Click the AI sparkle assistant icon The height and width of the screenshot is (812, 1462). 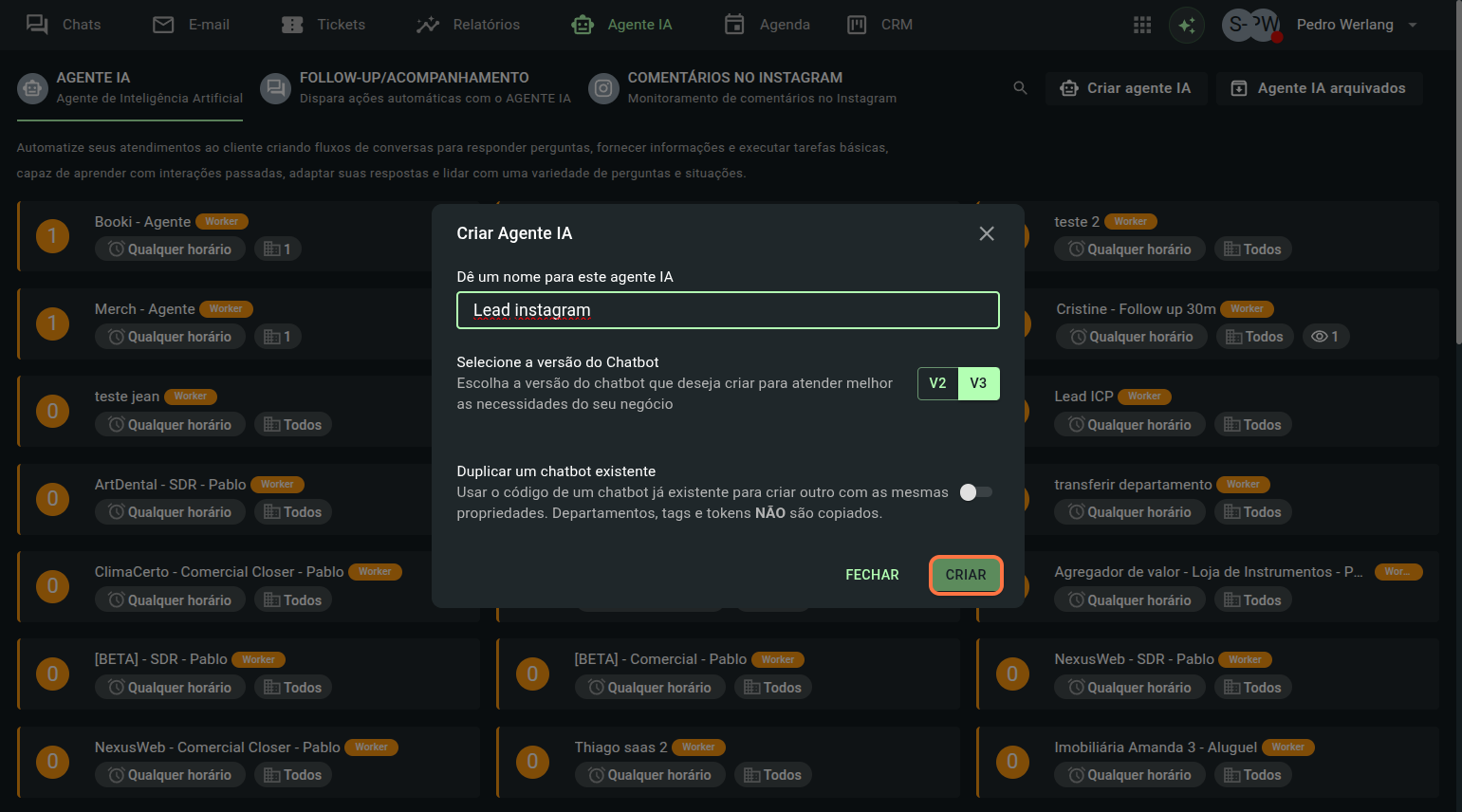click(1186, 25)
